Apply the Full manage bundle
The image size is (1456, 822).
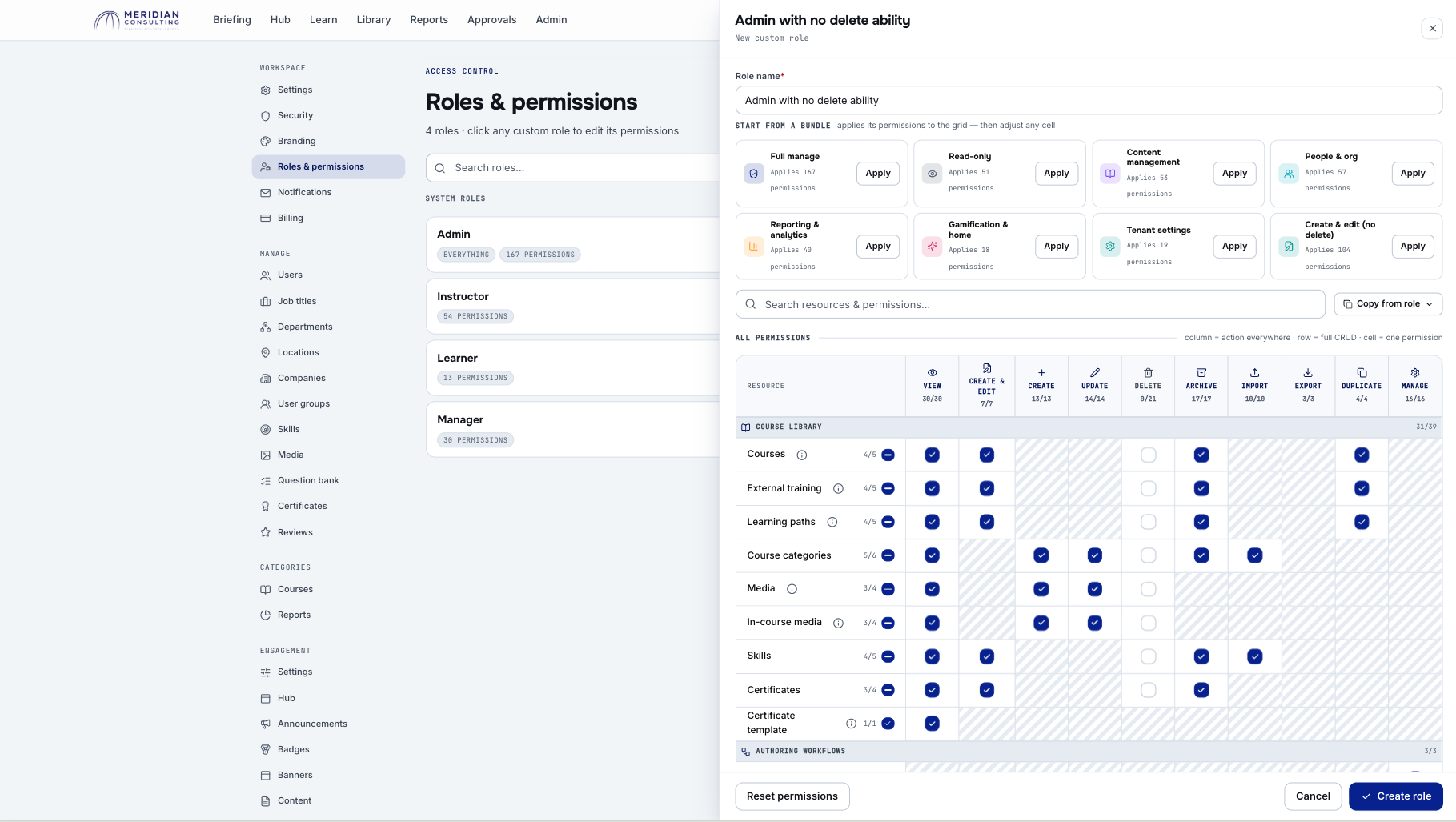878,174
